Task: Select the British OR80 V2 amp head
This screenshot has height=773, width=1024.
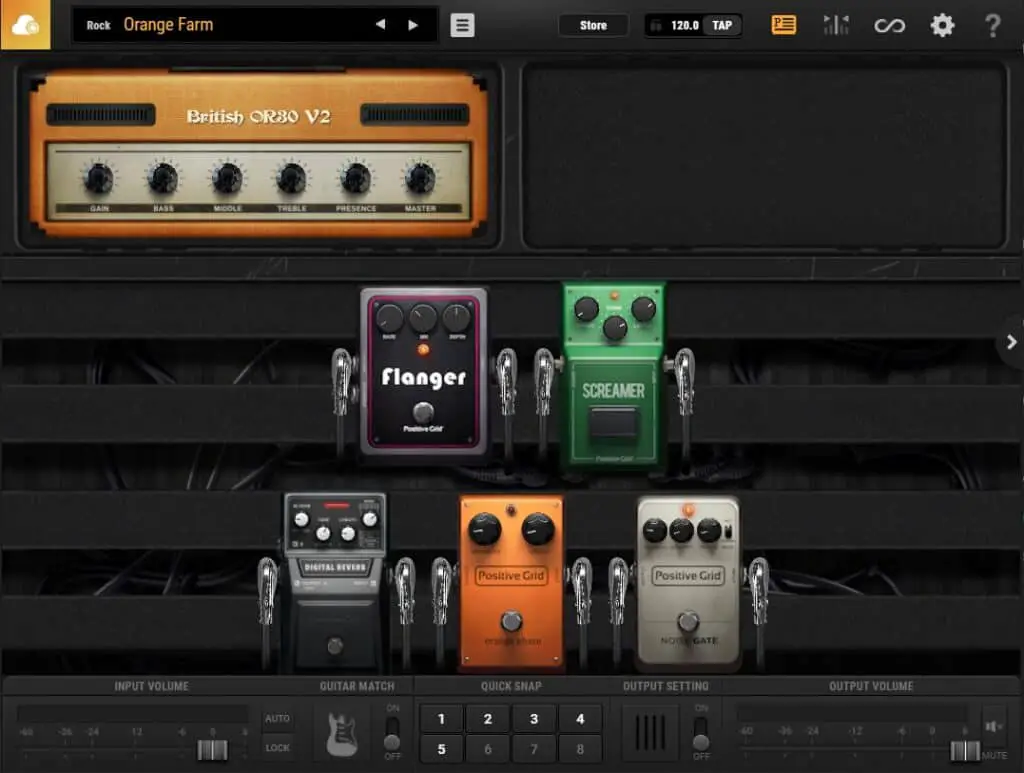Action: 259,154
